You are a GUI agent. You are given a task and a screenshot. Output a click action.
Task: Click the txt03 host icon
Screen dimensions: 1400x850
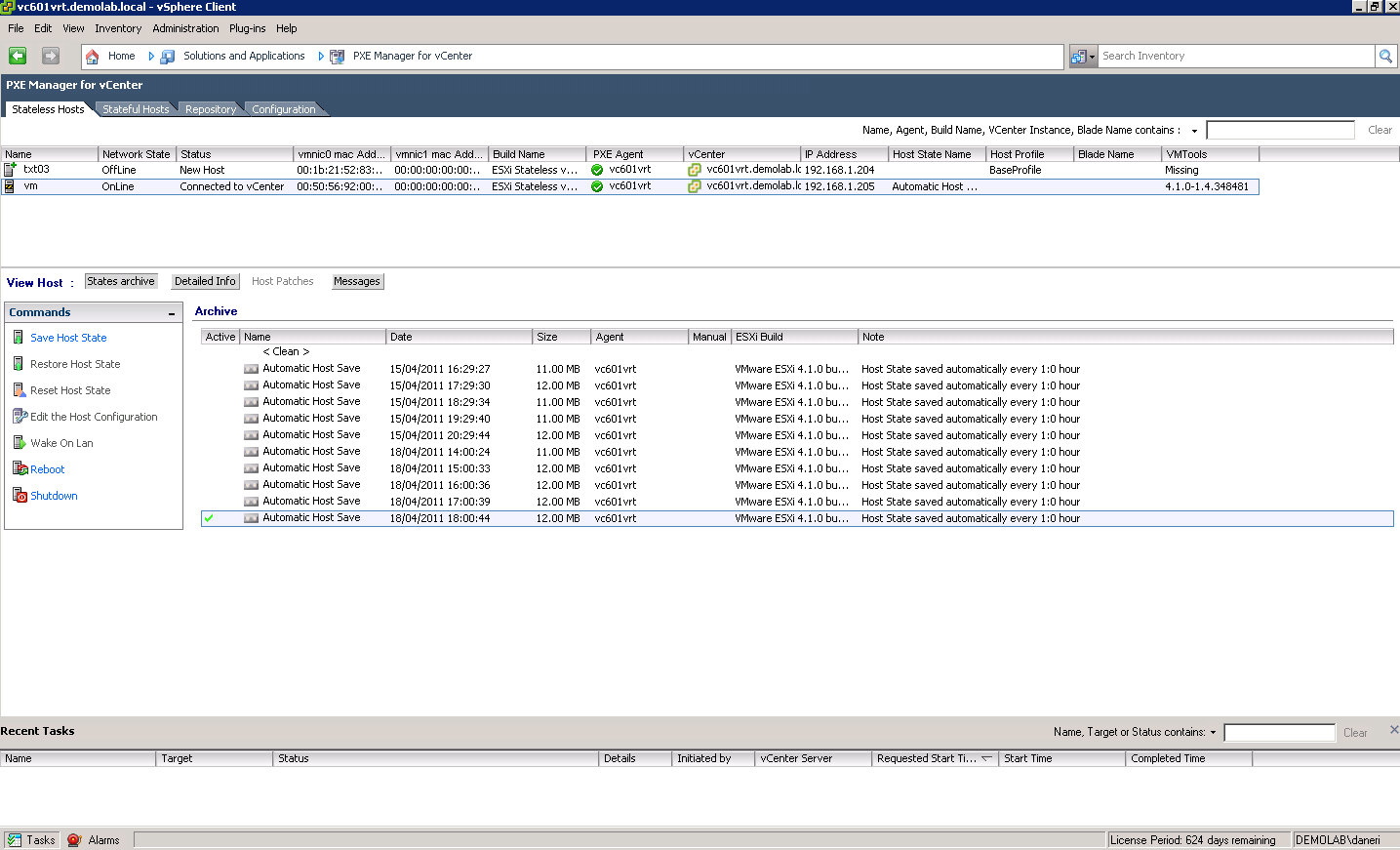tap(10, 170)
